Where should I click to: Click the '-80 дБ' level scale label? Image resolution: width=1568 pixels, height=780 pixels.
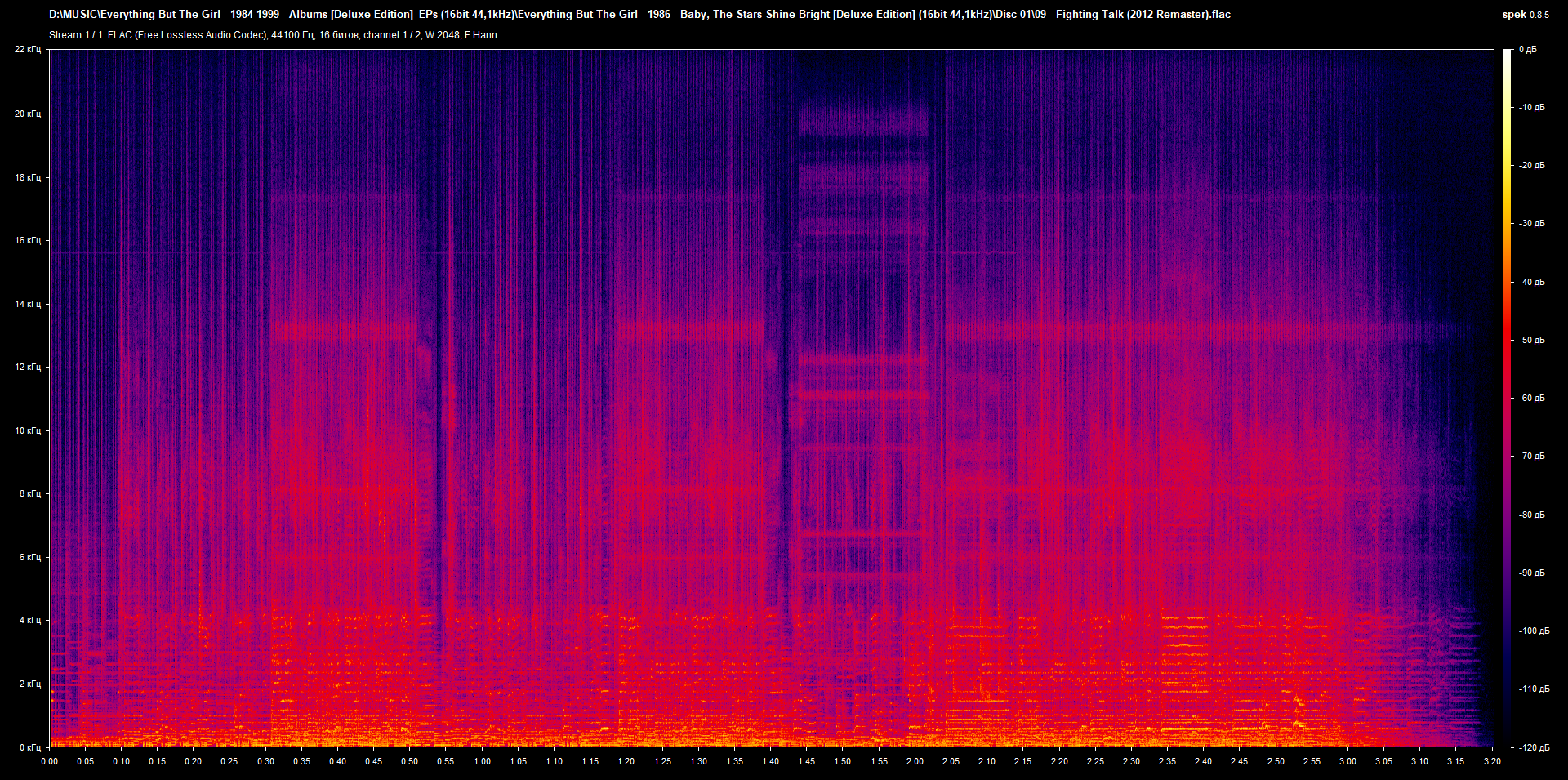pyautogui.click(x=1531, y=515)
